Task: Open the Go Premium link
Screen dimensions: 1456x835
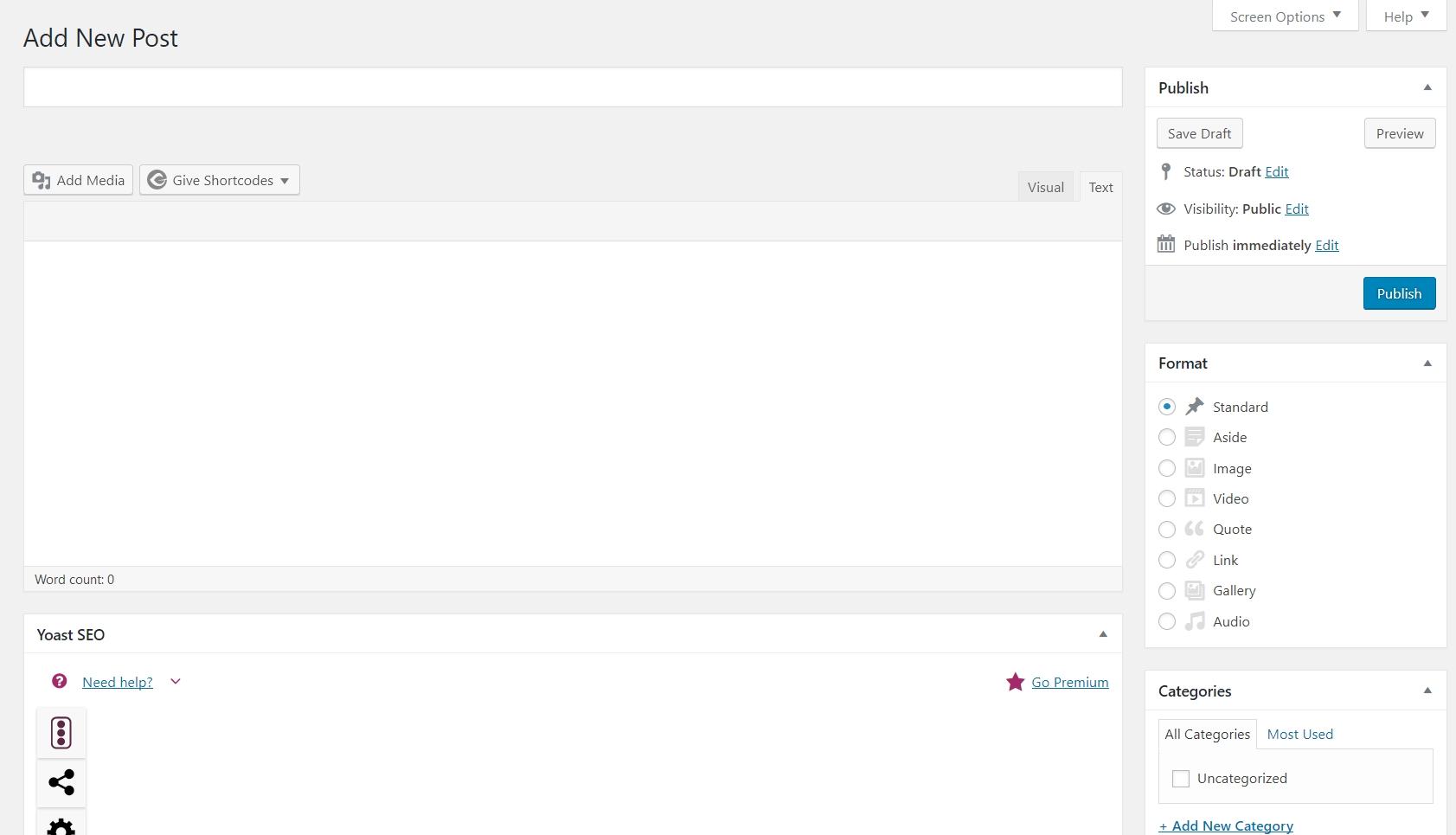Action: [x=1070, y=682]
